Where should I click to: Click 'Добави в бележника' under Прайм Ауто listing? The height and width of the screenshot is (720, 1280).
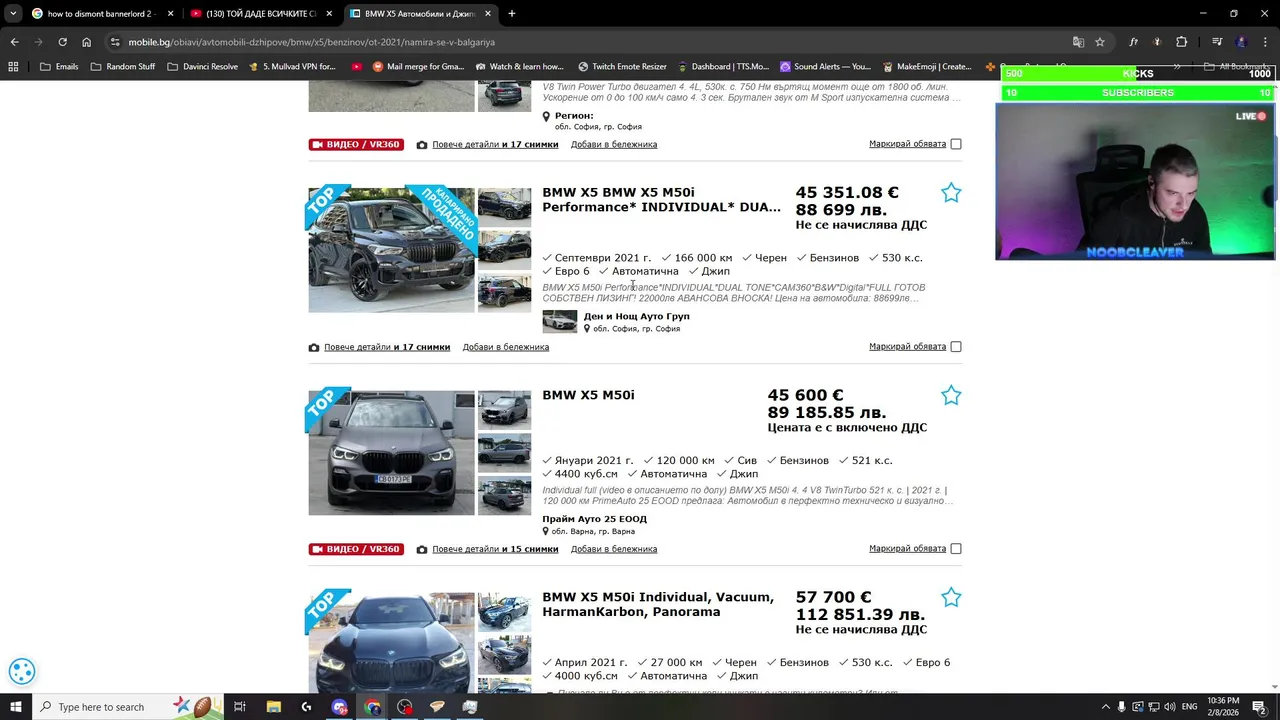614,549
